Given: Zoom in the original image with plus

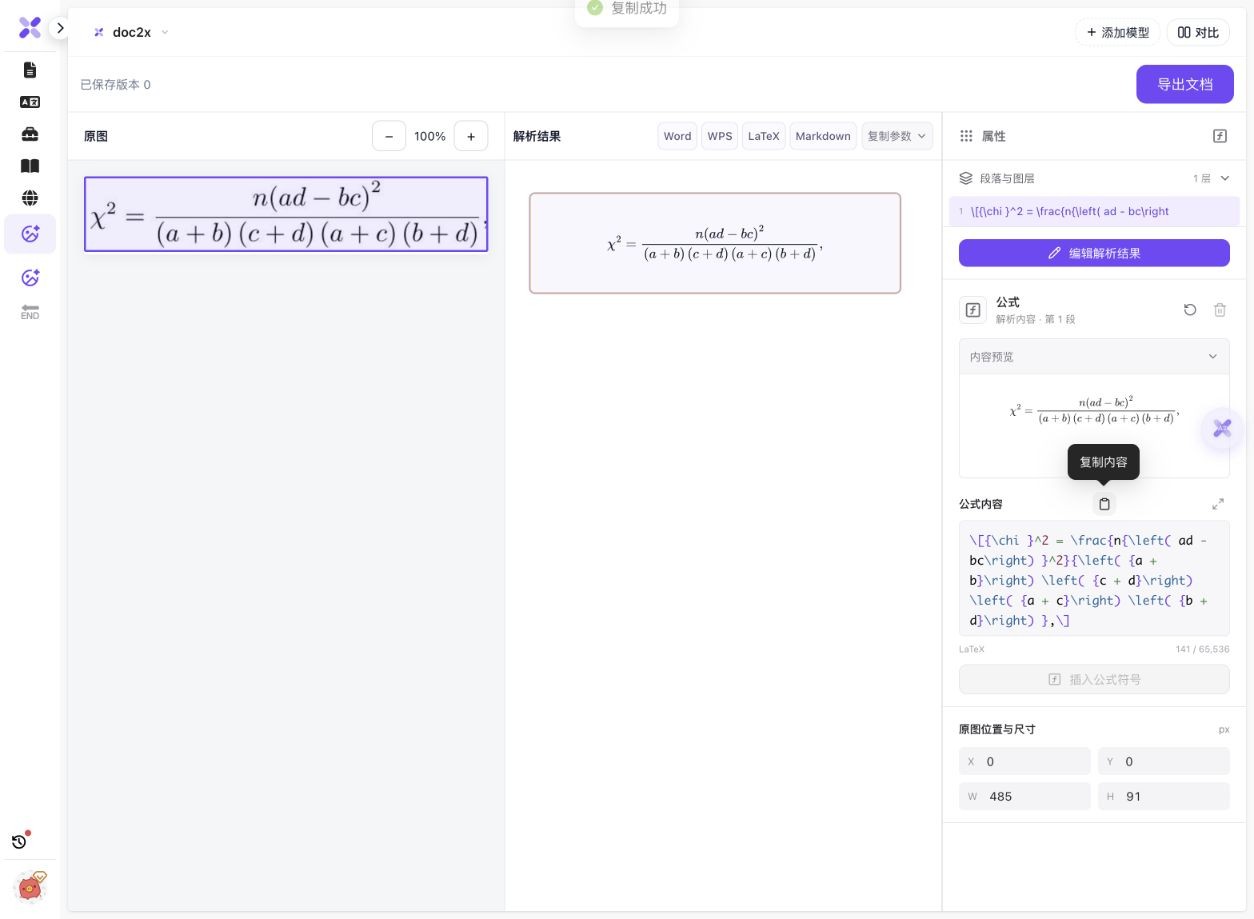Looking at the screenshot, I should click(x=471, y=136).
